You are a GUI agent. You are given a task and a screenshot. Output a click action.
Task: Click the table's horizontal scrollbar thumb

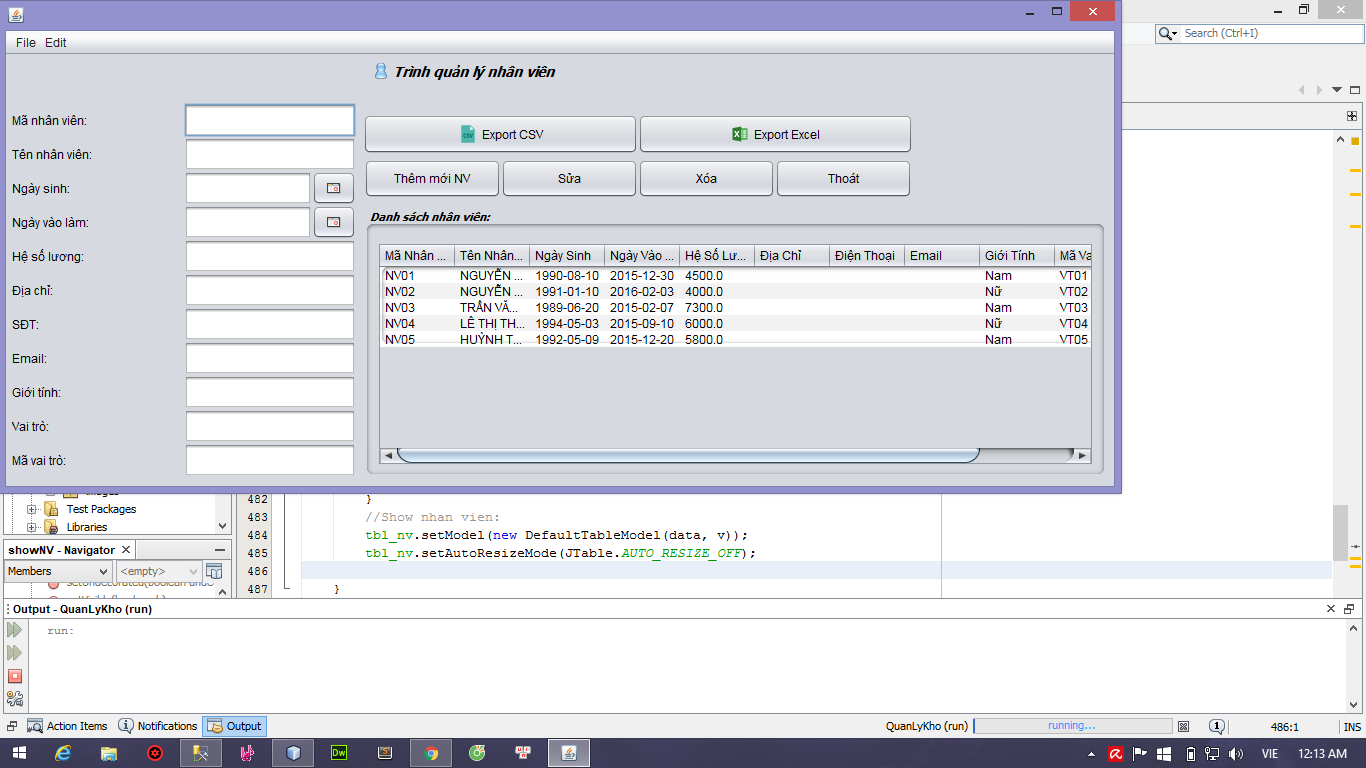[687, 456]
